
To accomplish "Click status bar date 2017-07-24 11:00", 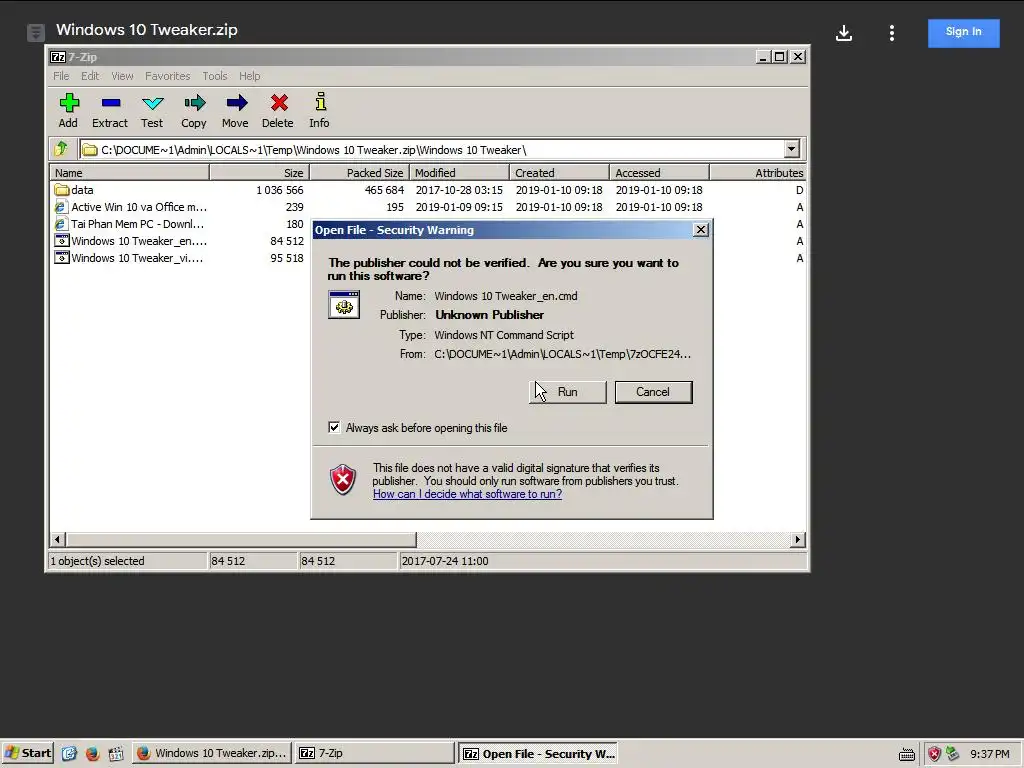I will pos(445,561).
